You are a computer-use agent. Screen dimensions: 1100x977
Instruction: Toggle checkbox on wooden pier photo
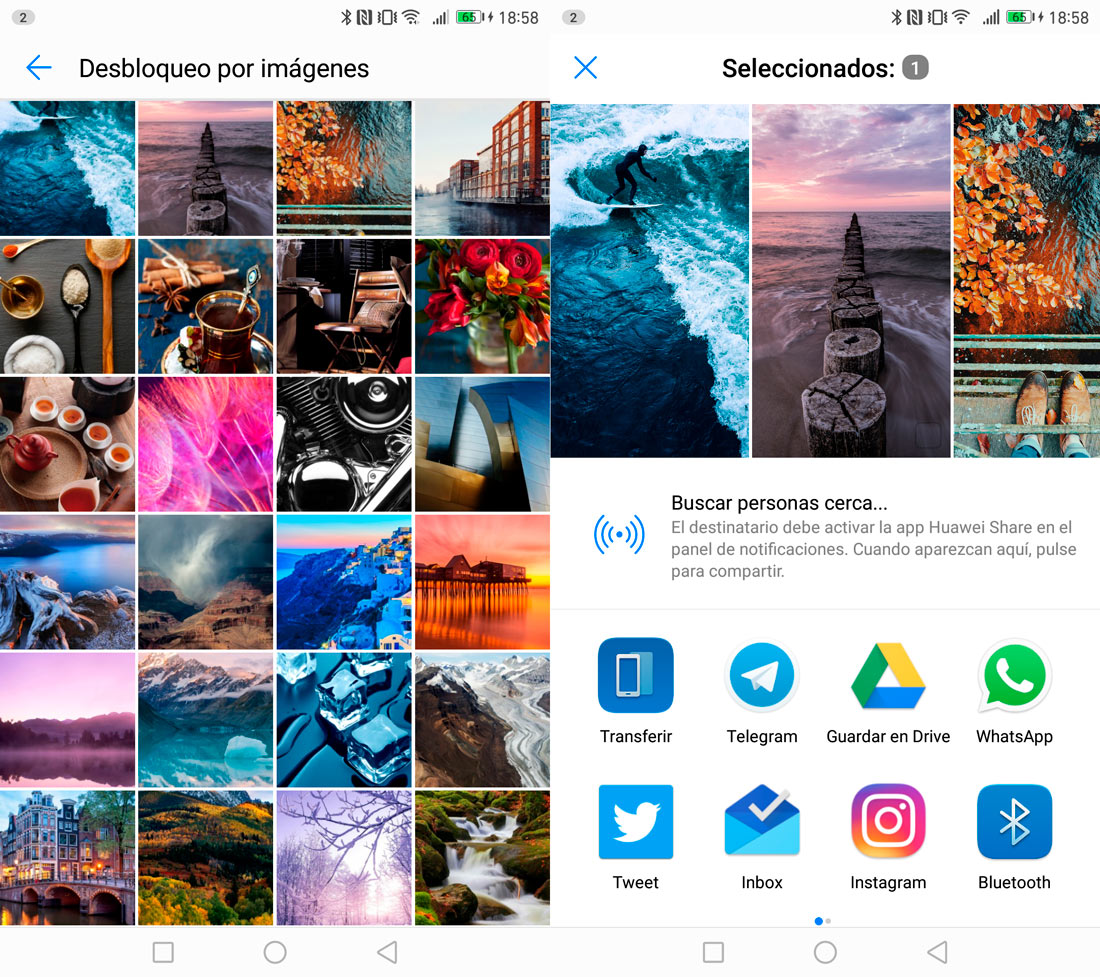click(928, 435)
